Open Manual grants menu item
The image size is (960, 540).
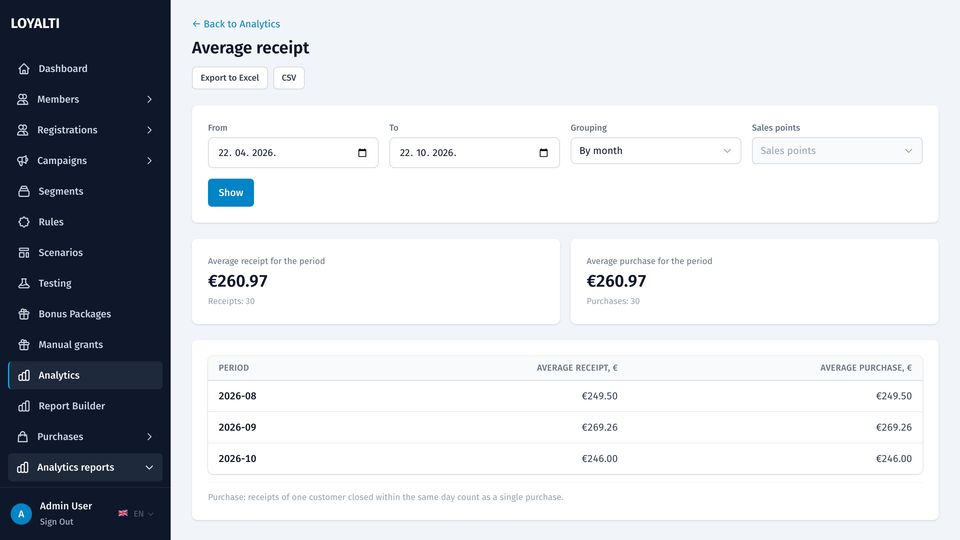[x=85, y=345]
